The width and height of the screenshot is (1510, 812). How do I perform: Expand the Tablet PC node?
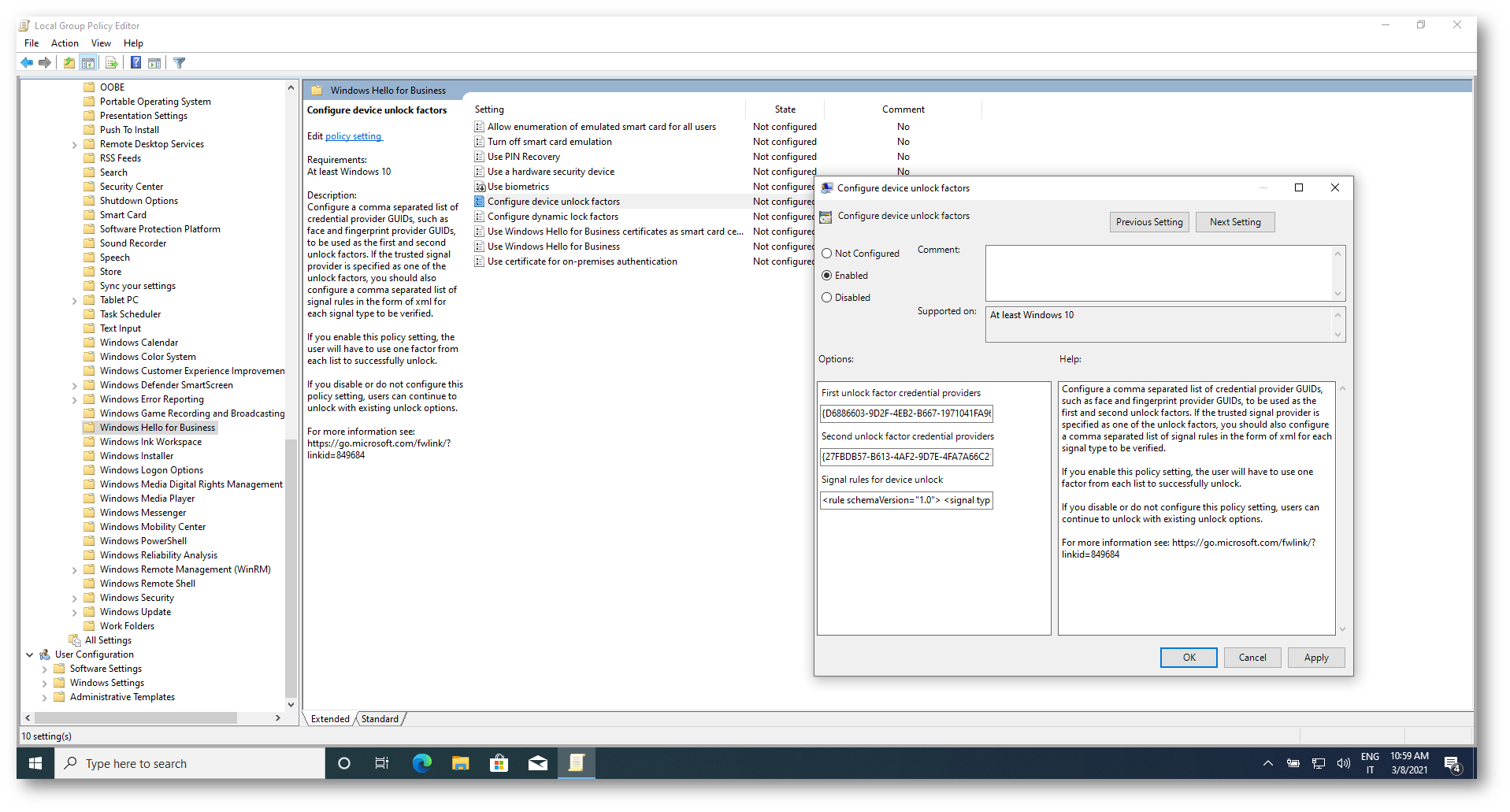75,301
